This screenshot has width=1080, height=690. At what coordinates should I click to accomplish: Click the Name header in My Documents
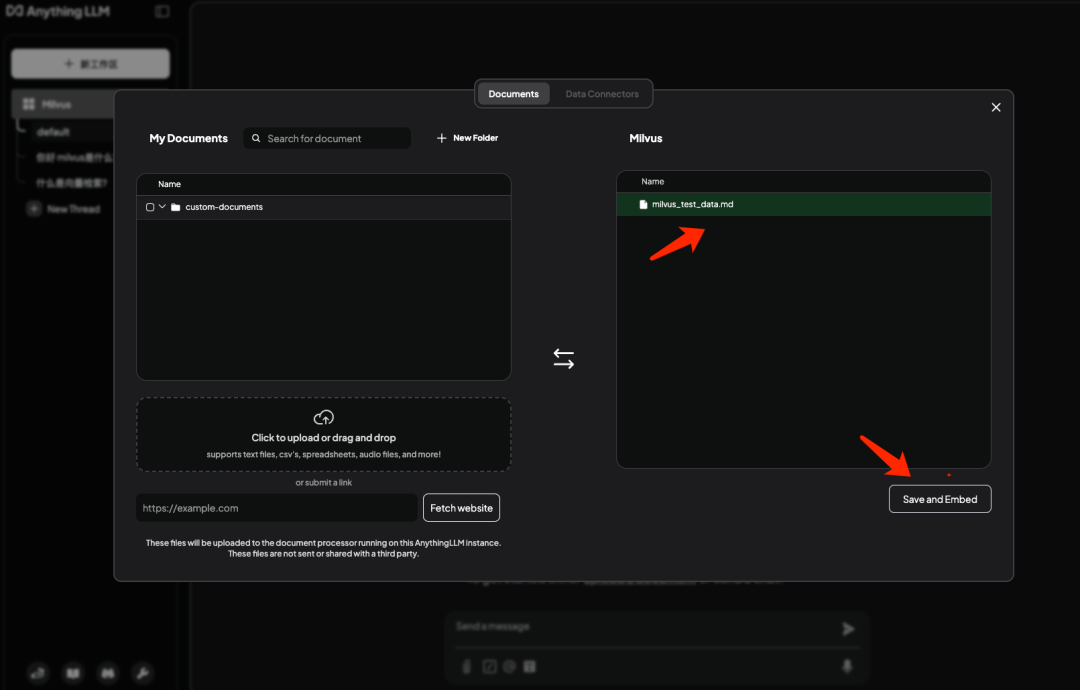pyautogui.click(x=169, y=185)
